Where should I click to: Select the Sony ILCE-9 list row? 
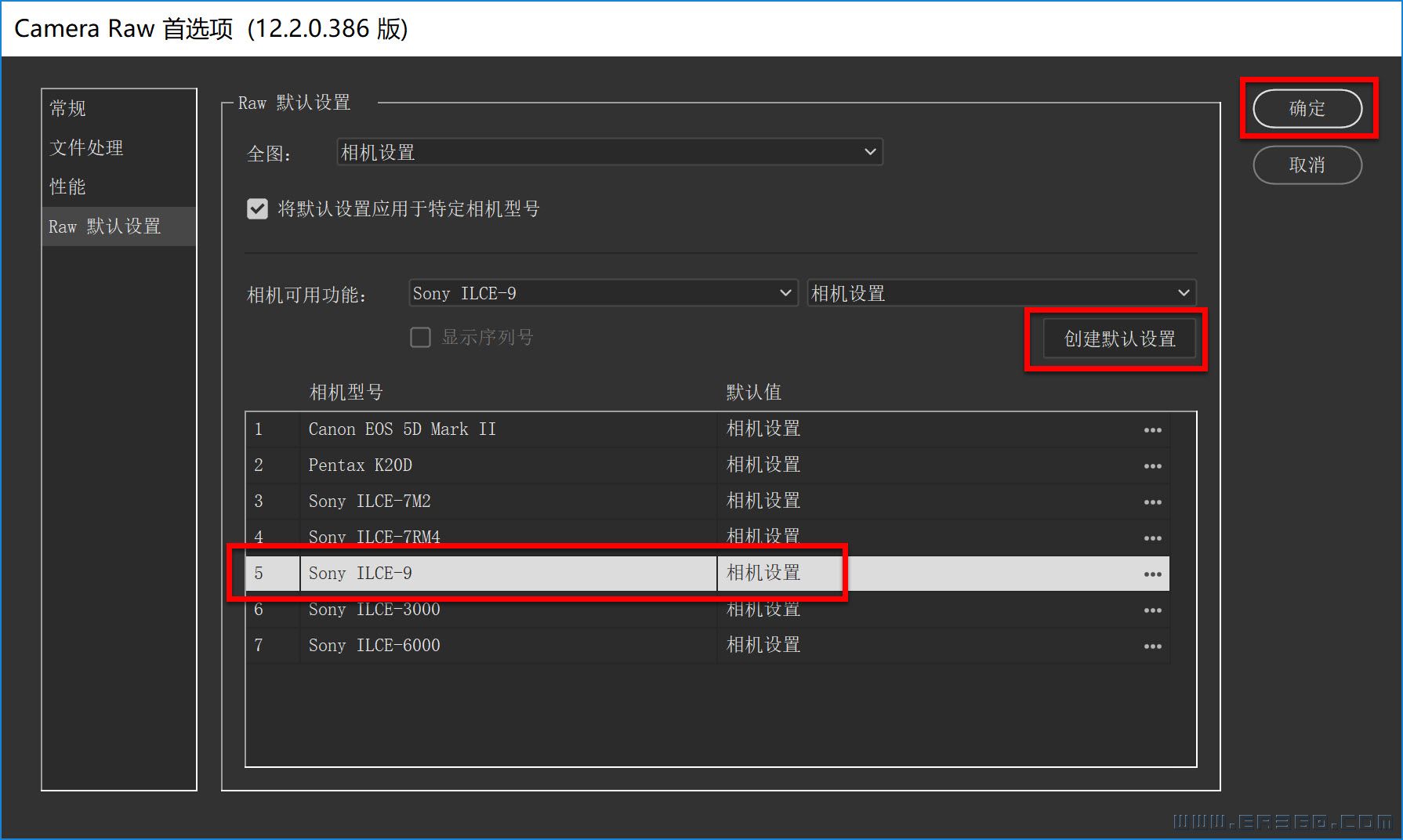coord(708,574)
